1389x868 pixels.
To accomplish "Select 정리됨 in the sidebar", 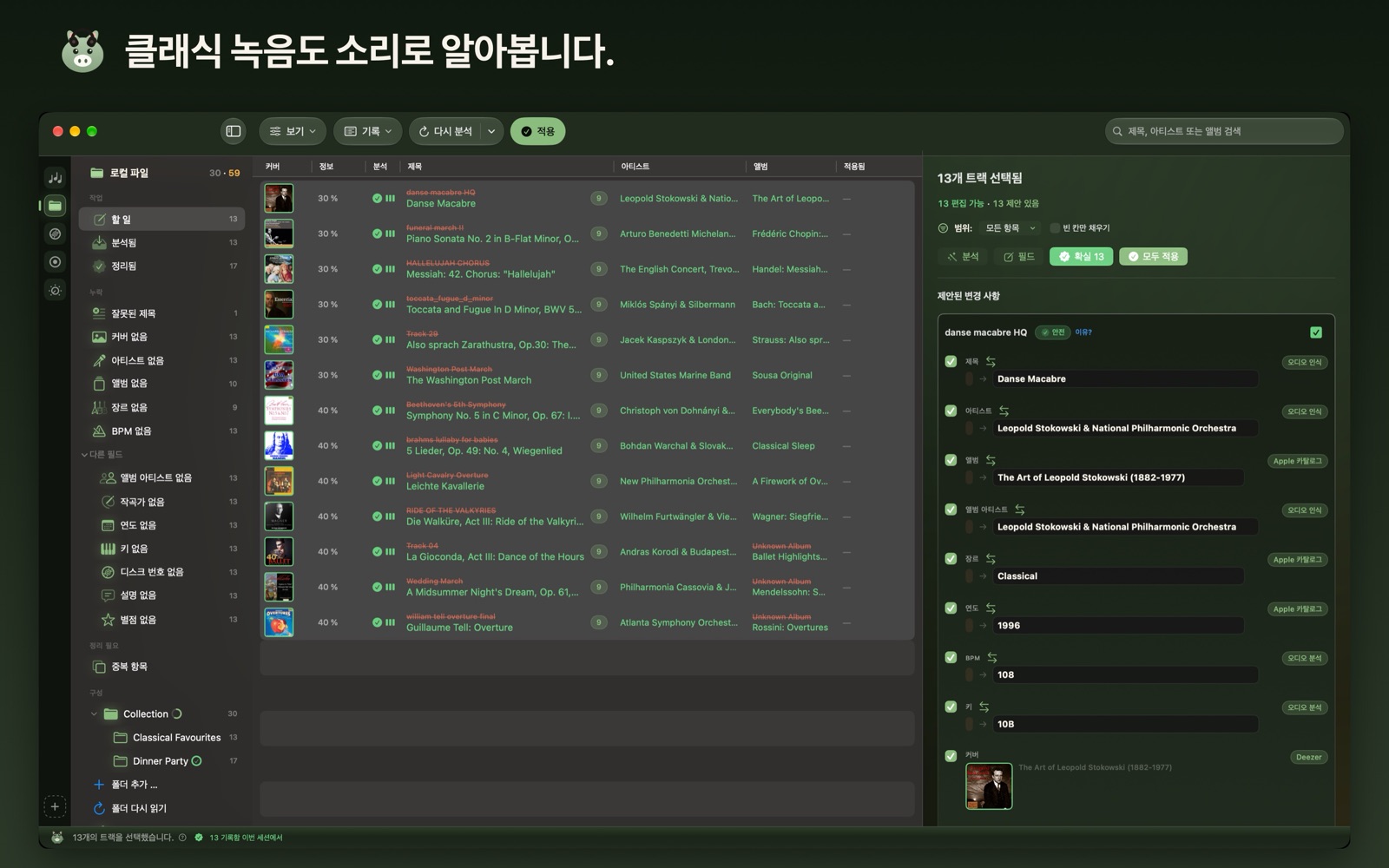I will [162, 266].
